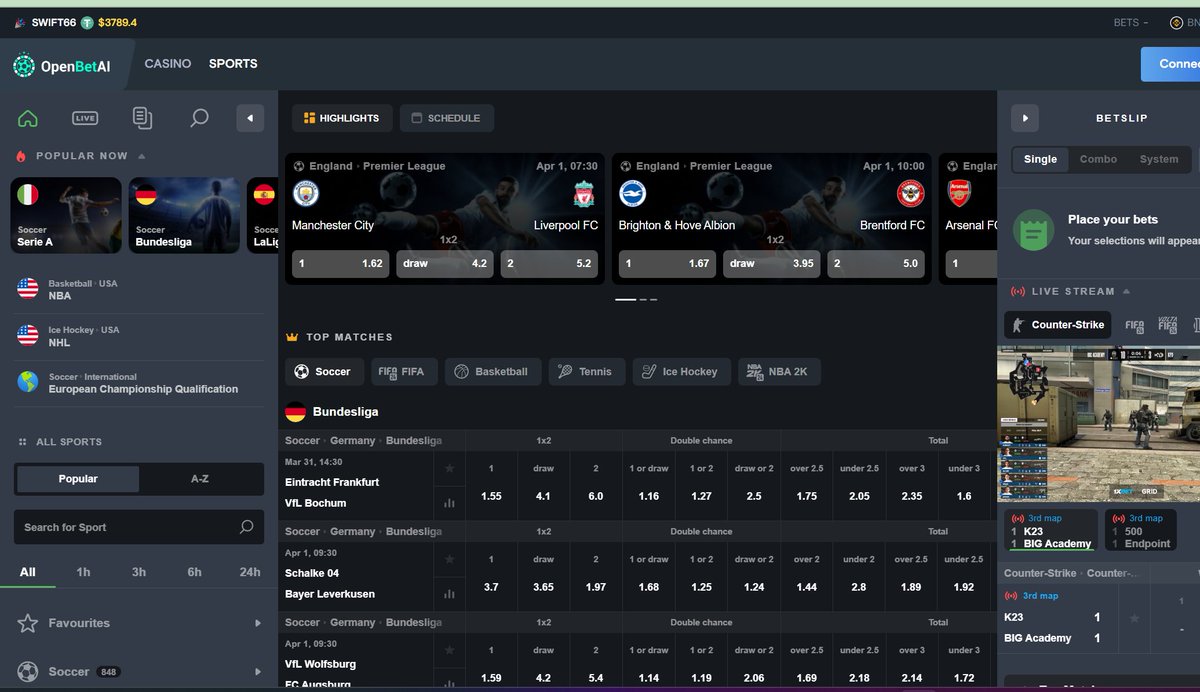The height and width of the screenshot is (692, 1200).
Task: Filter top matches by Tennis
Action: pyautogui.click(x=587, y=371)
